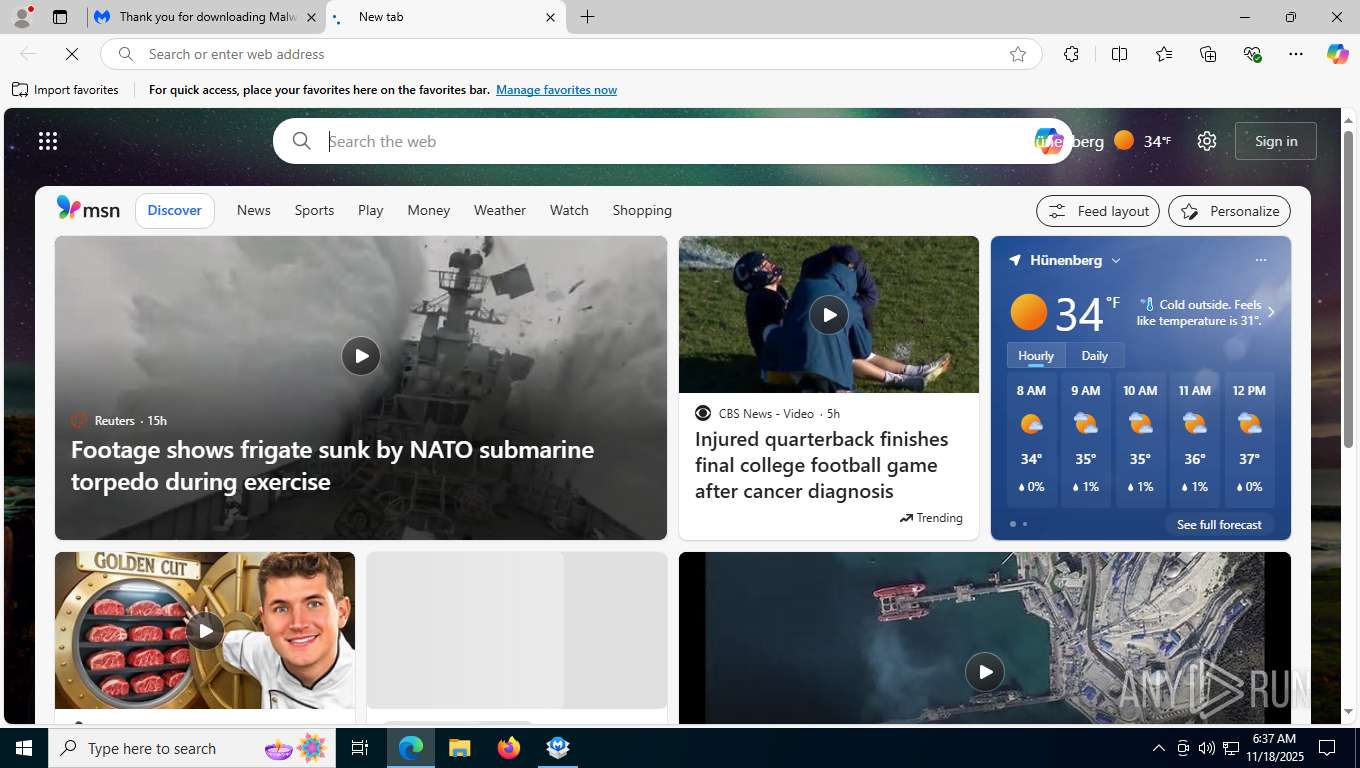Screen dimensions: 1360x768
Task: Advance weather alert with right chevron
Action: pos(1271,312)
